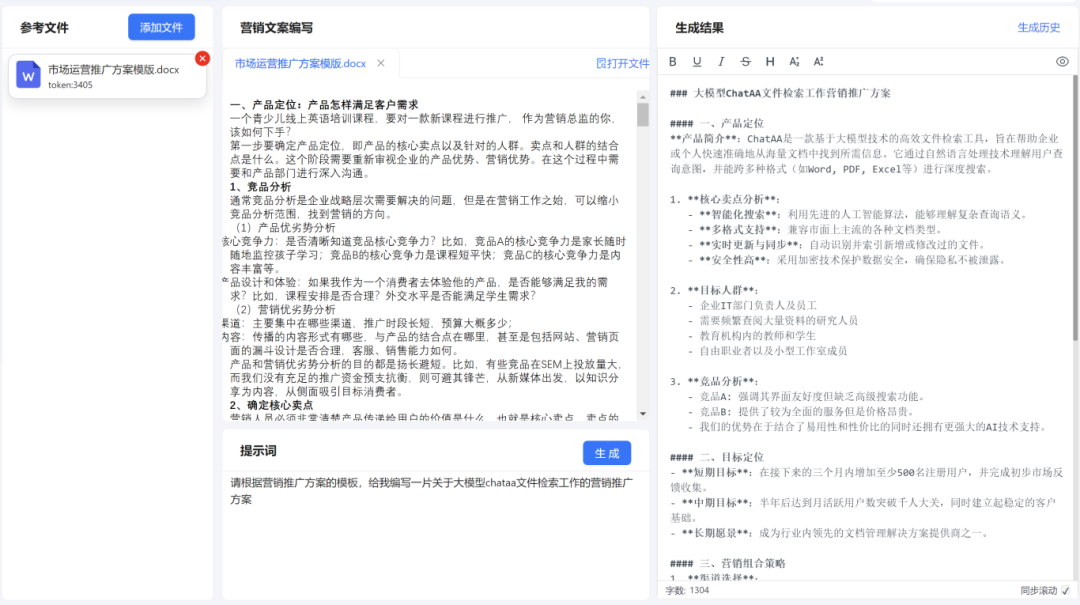Click the #### 三、营销组合策略 line in results
Viewport: 1080px width, 605px height.
pyautogui.click(x=728, y=563)
